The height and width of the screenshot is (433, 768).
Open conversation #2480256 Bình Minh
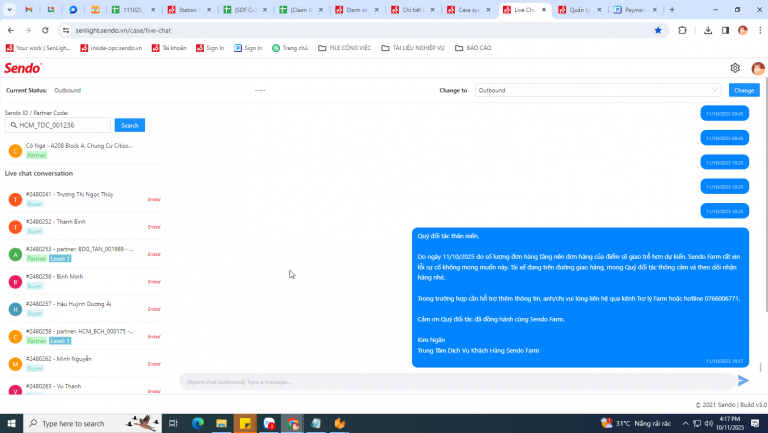point(83,281)
